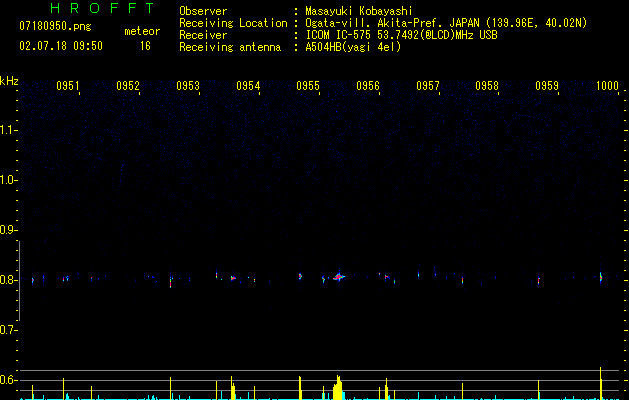
Task: Click the meteor label
Action: 142,31
